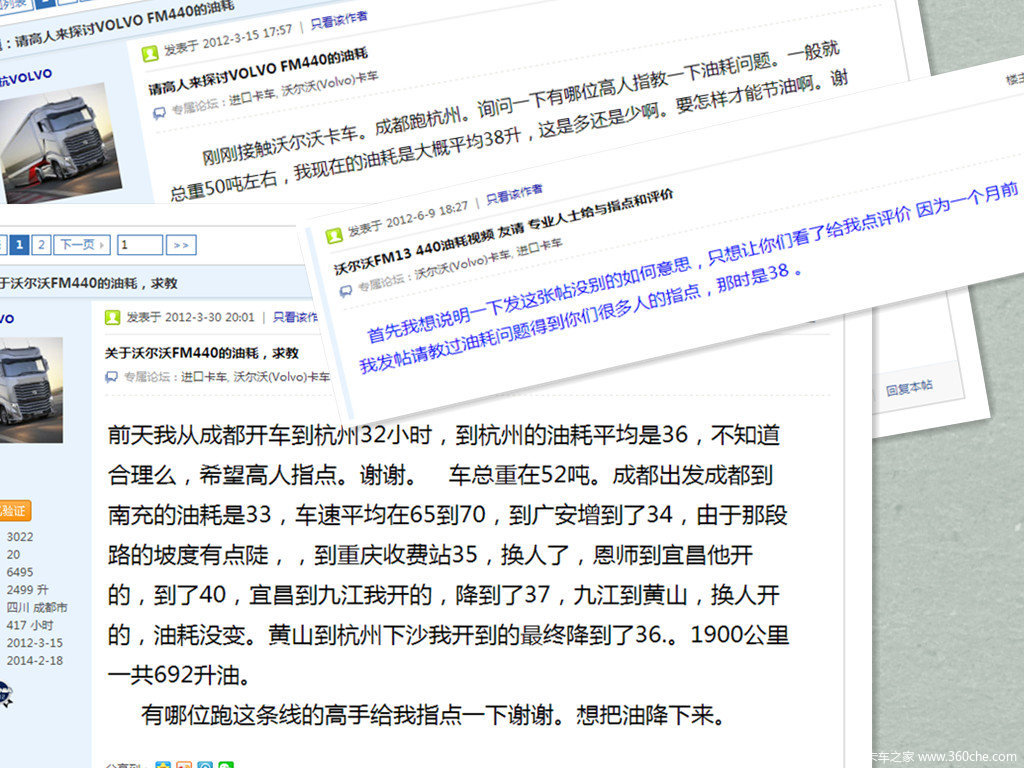Click the 回复本帖 reply button

click(x=909, y=388)
